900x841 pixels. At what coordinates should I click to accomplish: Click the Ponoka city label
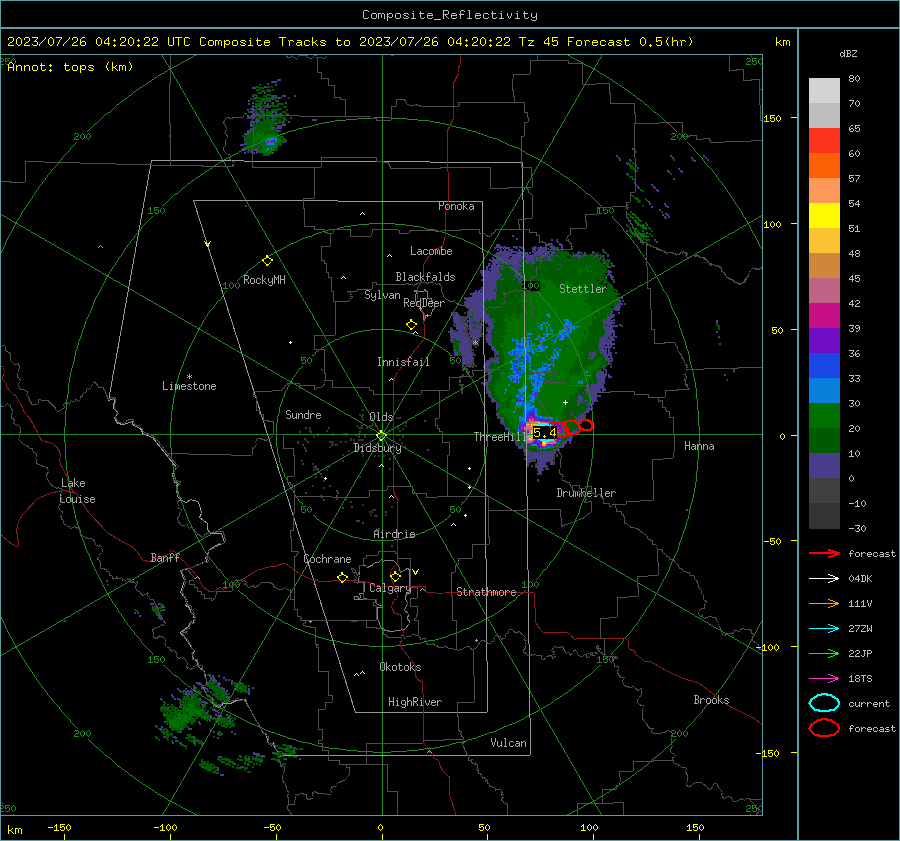click(x=456, y=206)
